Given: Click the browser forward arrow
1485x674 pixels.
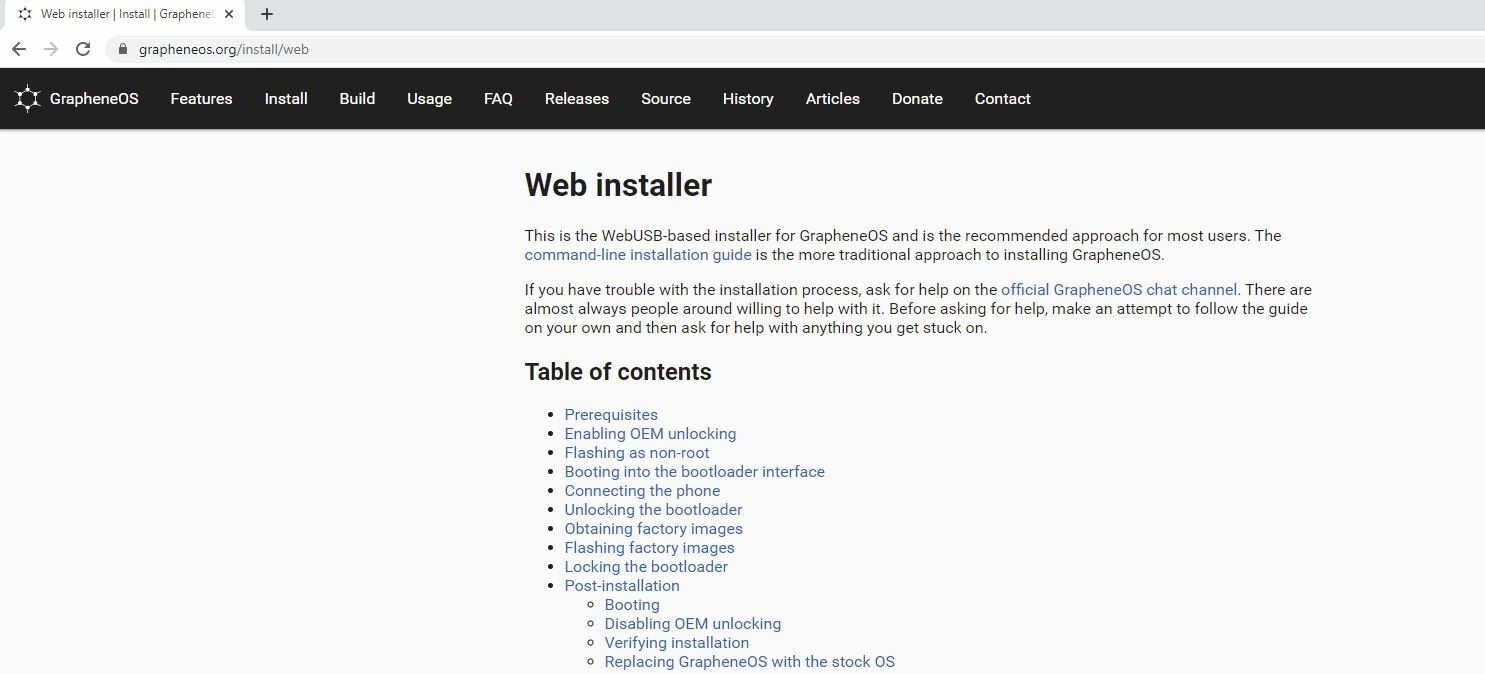Looking at the screenshot, I should [x=51, y=49].
